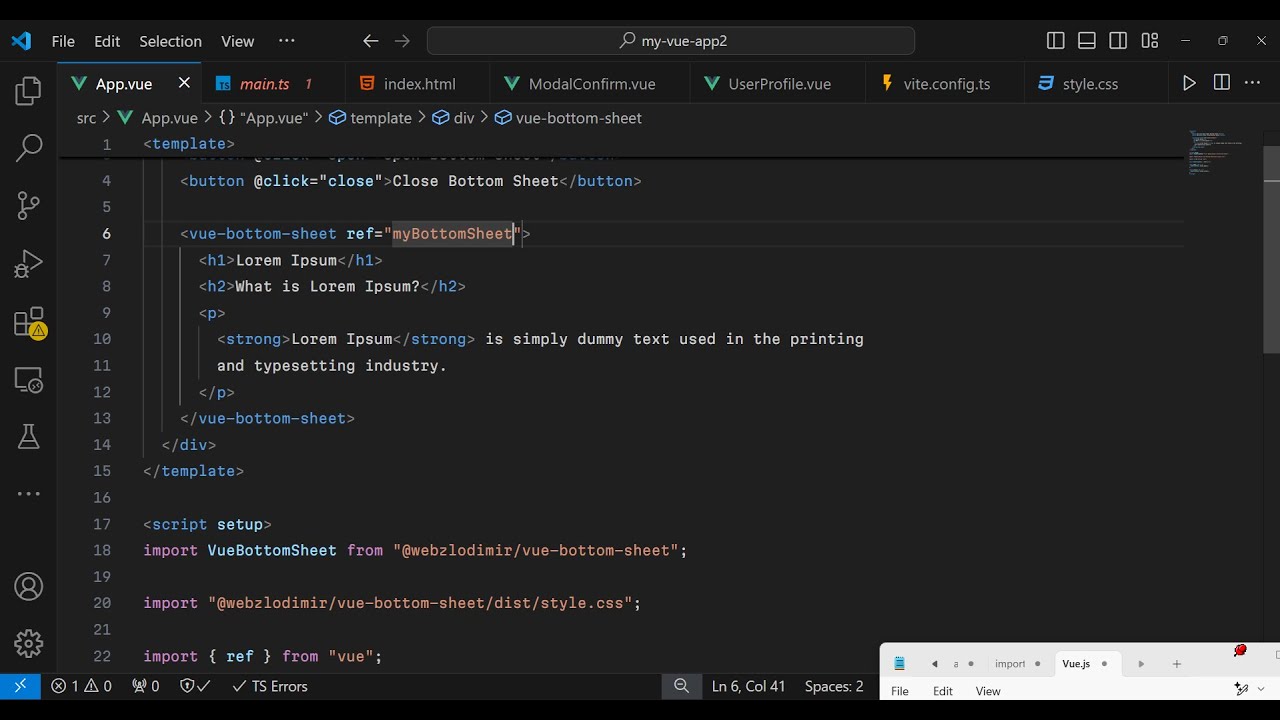Expand the template breadcrumb segment
This screenshot has width=1280, height=720.
(370, 118)
